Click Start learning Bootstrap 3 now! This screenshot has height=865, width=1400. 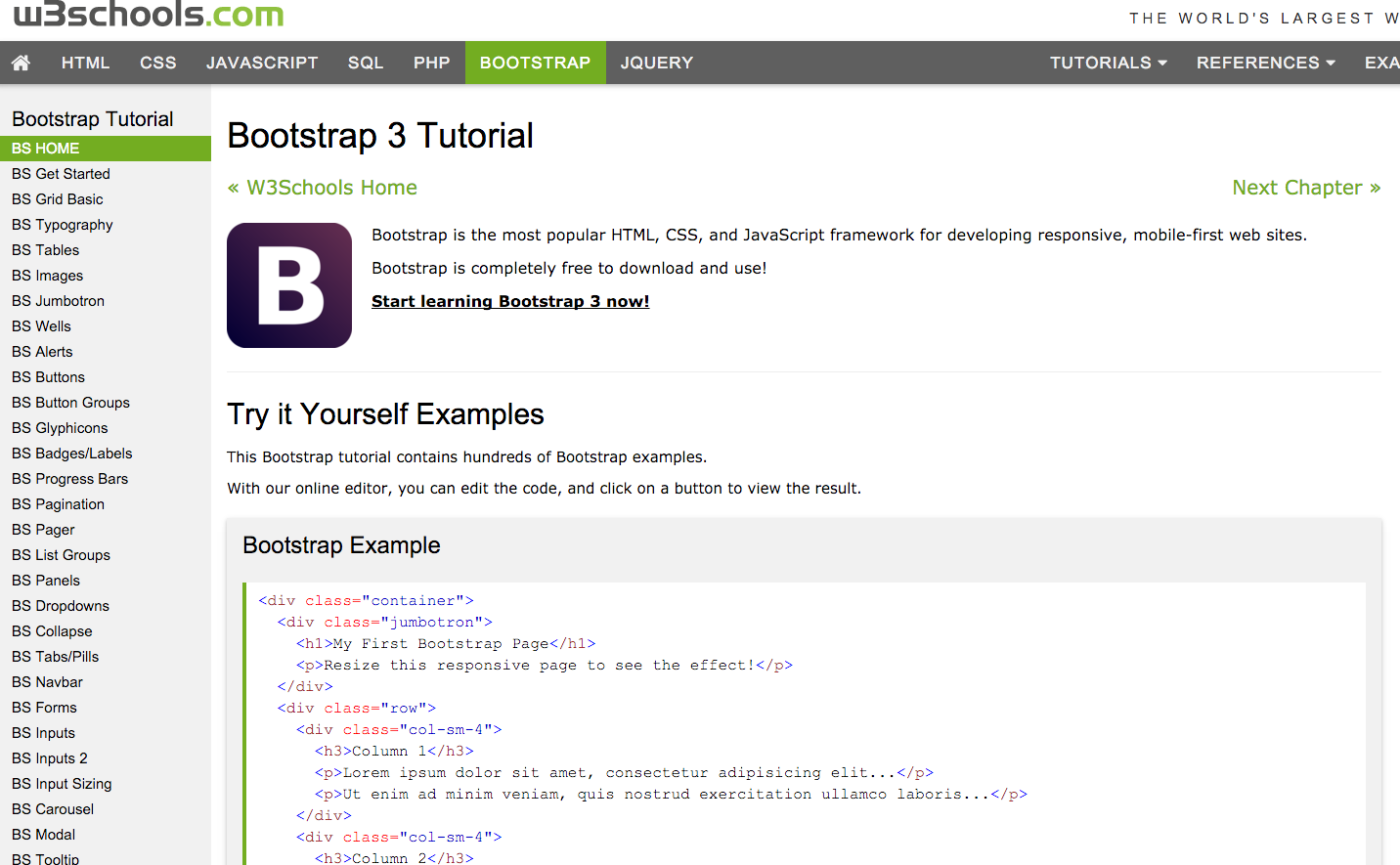pyautogui.click(x=510, y=301)
